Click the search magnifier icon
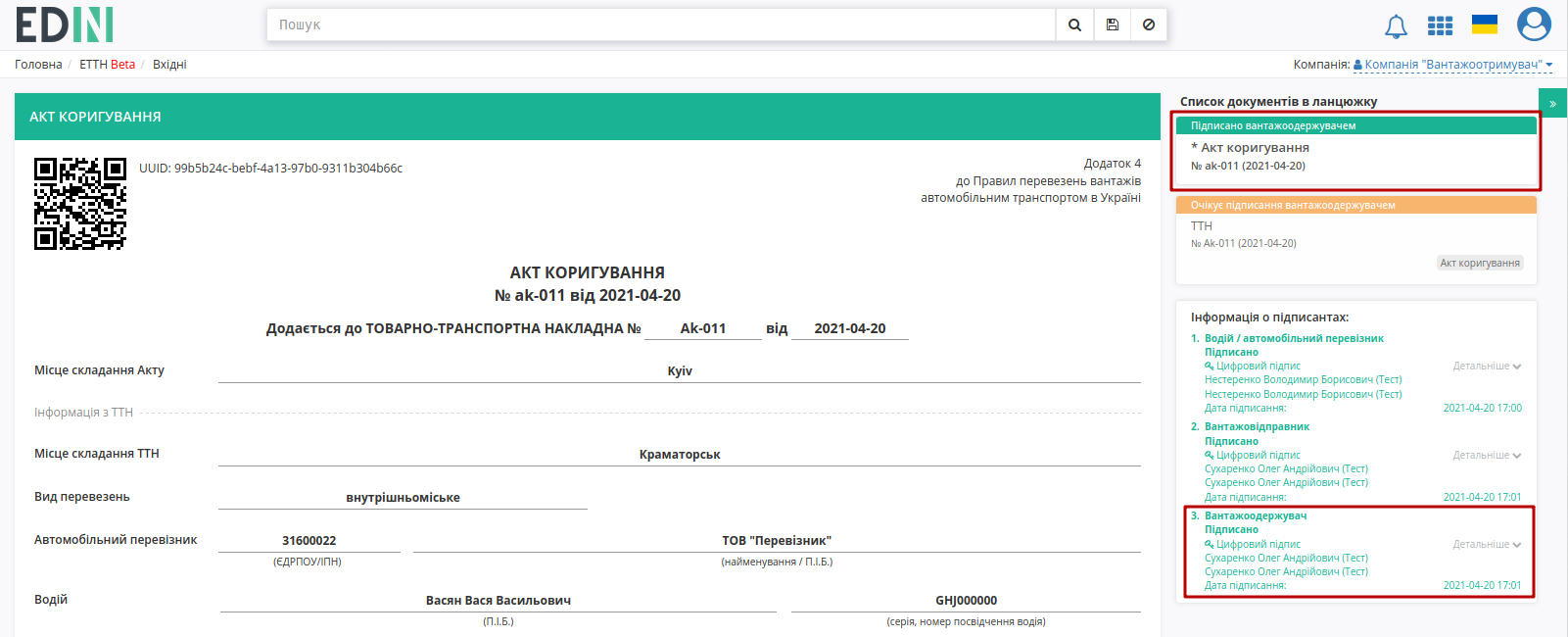Image resolution: width=1568 pixels, height=637 pixels. click(x=1074, y=24)
